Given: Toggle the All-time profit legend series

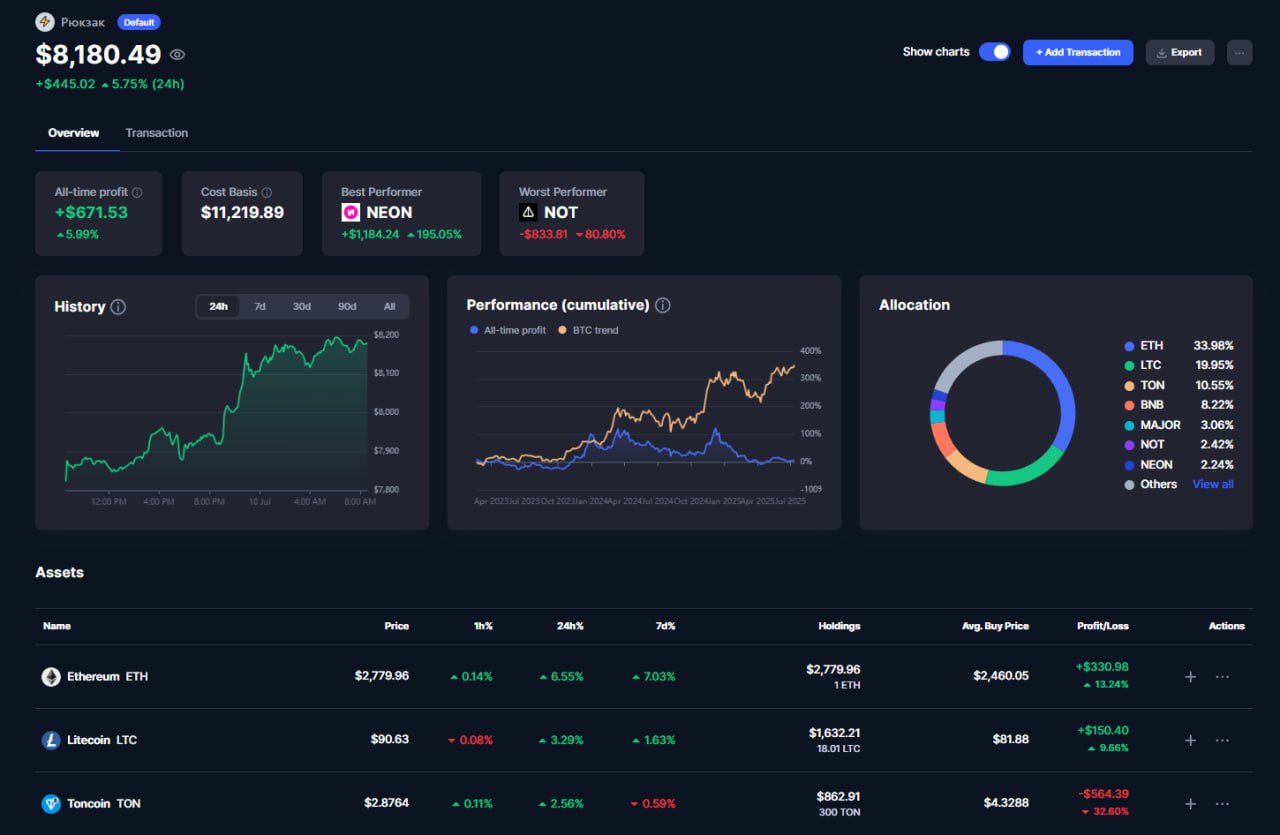Looking at the screenshot, I should (x=508, y=330).
